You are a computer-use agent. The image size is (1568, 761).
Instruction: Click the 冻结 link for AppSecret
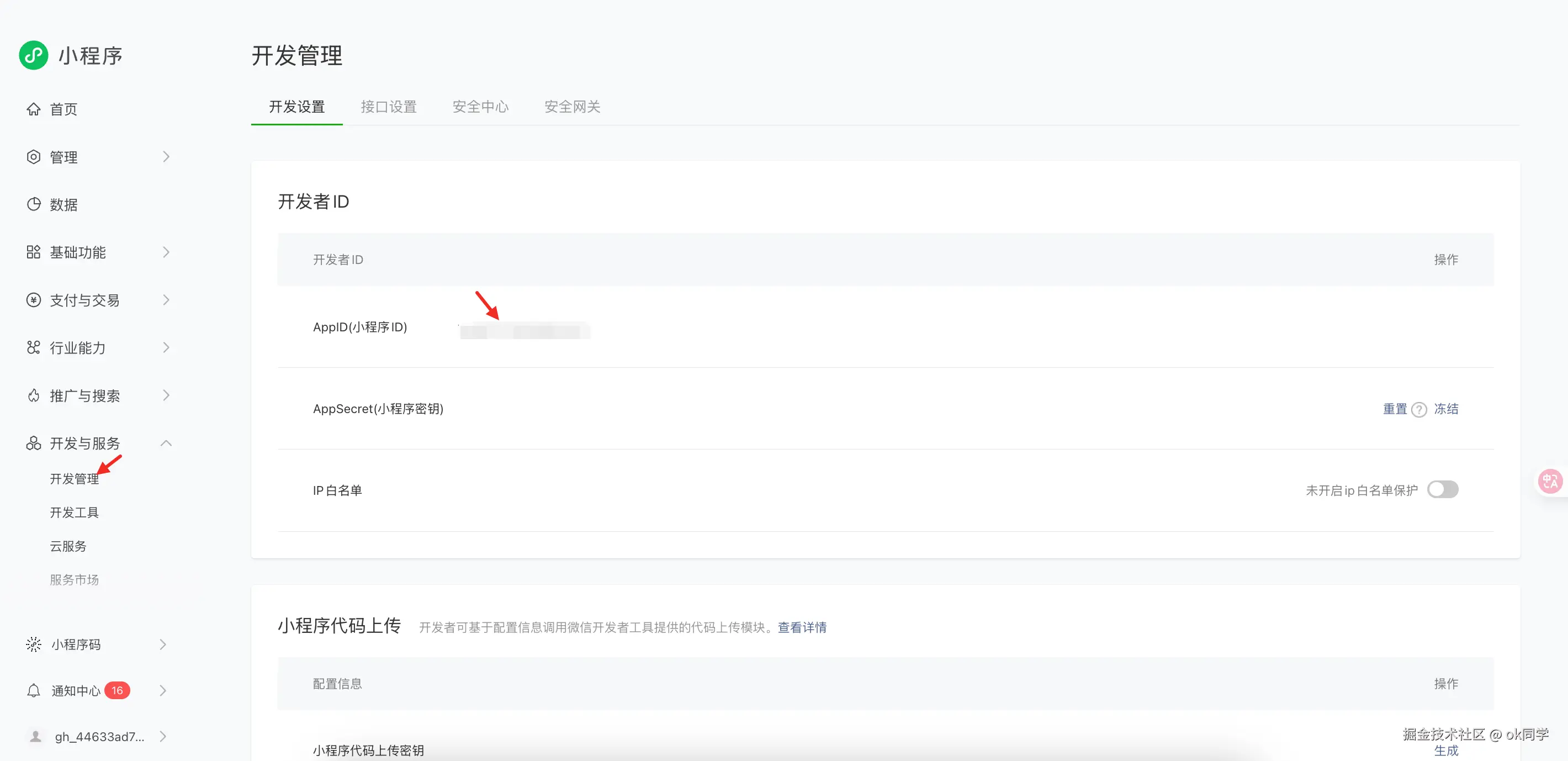(x=1445, y=409)
